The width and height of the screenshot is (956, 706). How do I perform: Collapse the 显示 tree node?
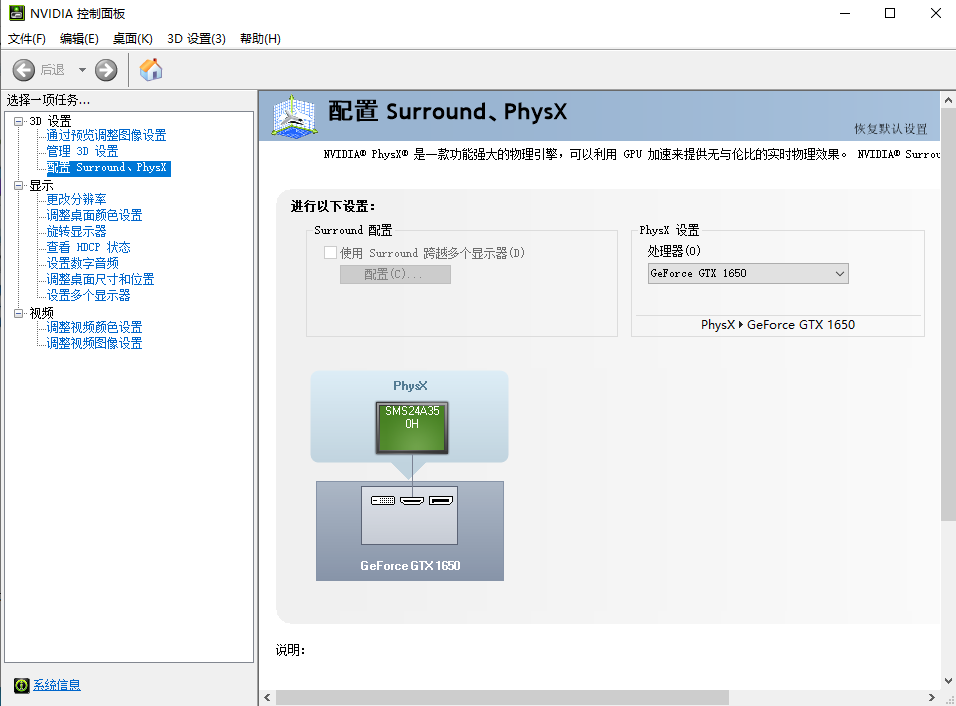19,186
